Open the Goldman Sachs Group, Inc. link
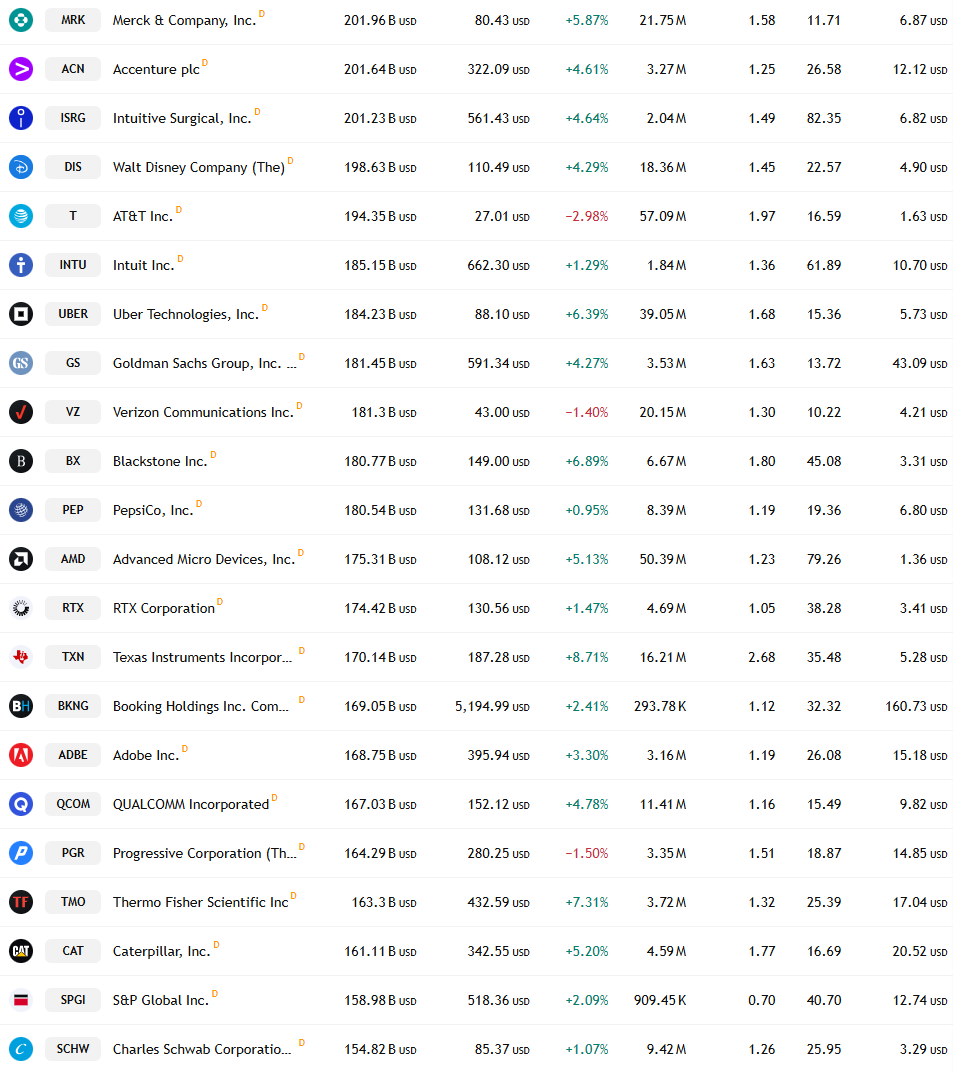Image resolution: width=953 pixels, height=1072 pixels. [x=204, y=364]
